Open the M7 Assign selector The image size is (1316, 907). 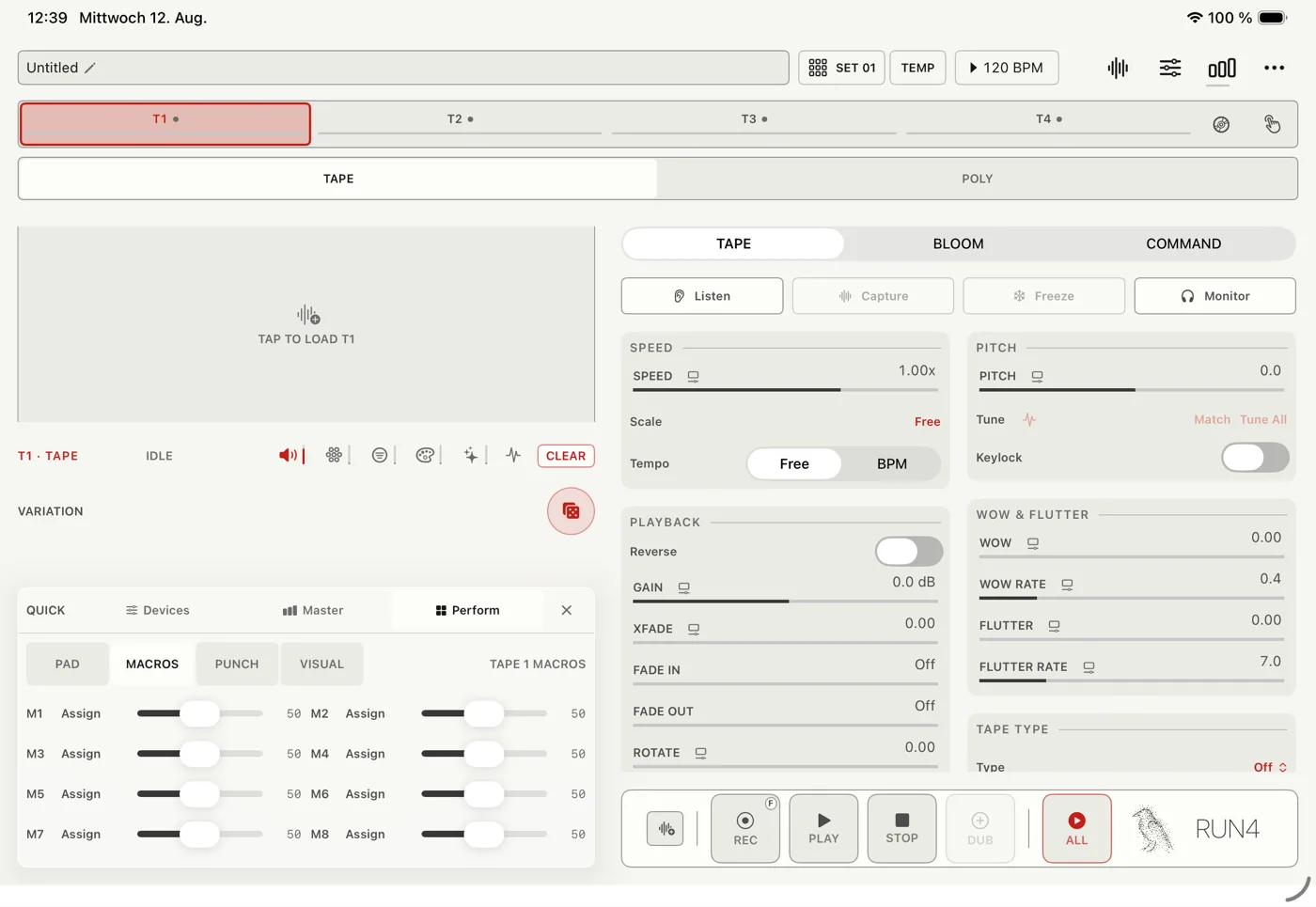81,834
